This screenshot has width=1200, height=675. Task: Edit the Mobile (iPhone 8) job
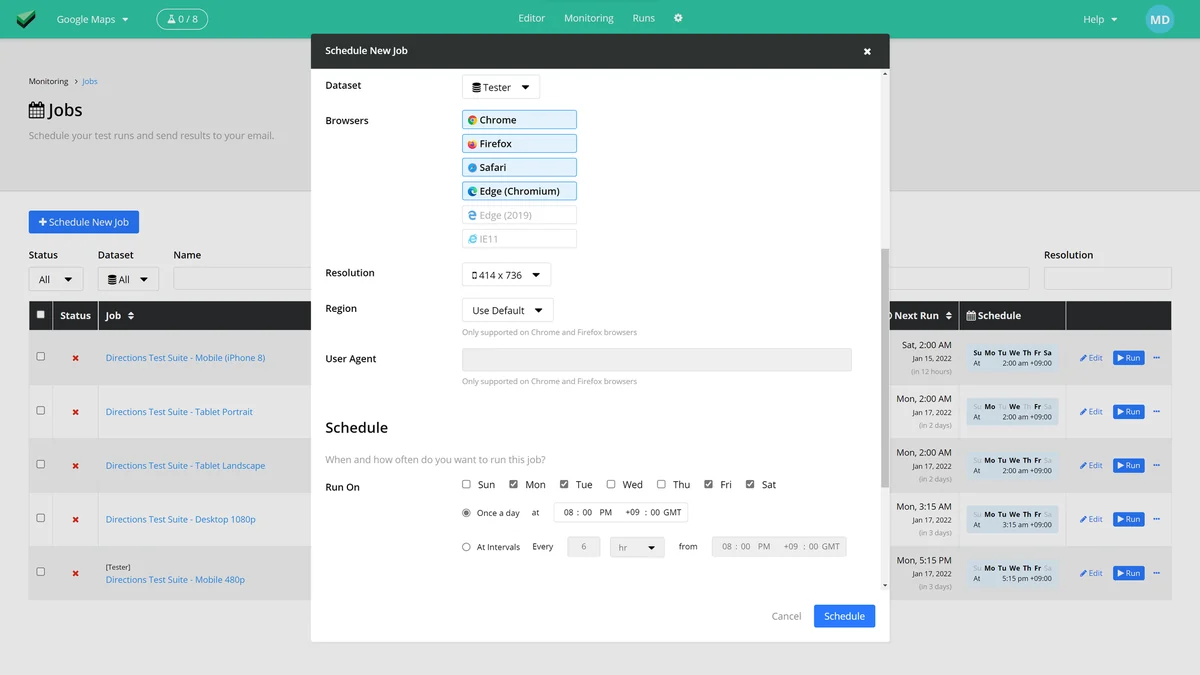1091,358
